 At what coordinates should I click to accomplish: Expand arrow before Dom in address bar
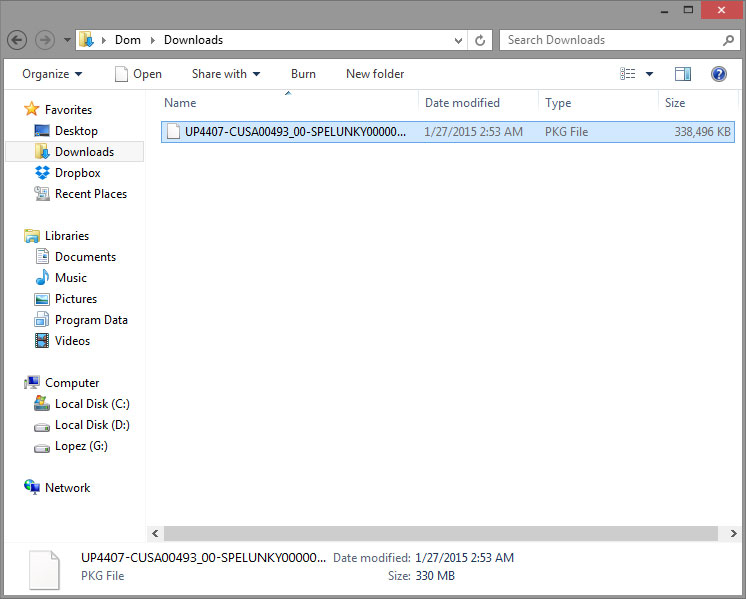[104, 40]
